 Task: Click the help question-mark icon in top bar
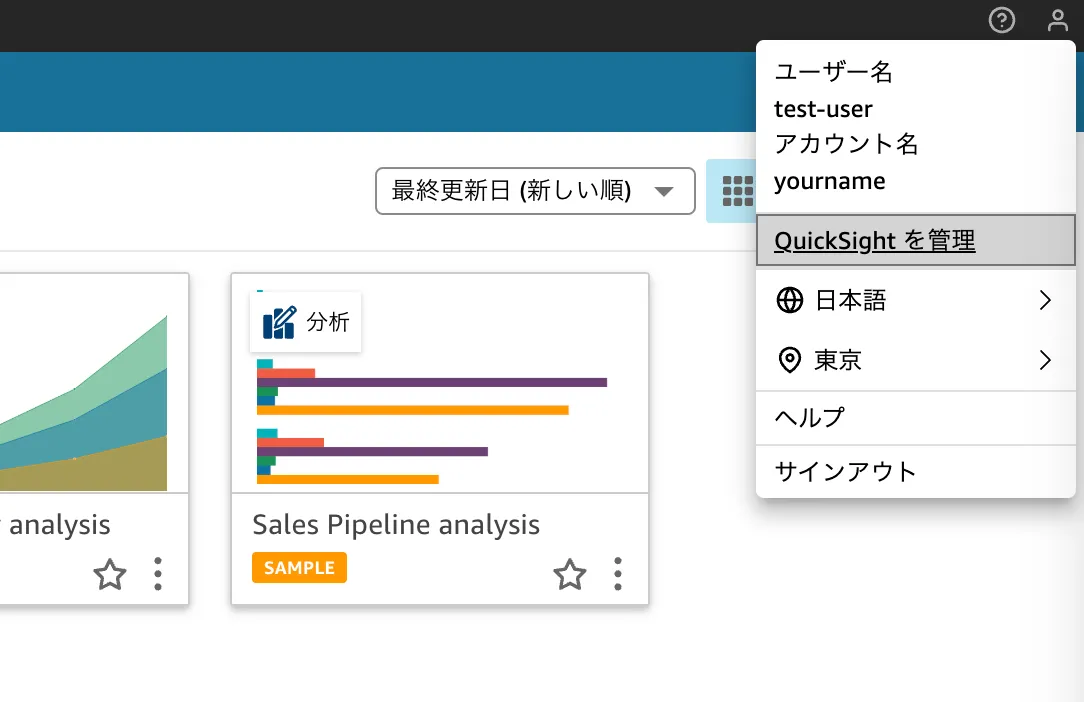pos(1001,20)
